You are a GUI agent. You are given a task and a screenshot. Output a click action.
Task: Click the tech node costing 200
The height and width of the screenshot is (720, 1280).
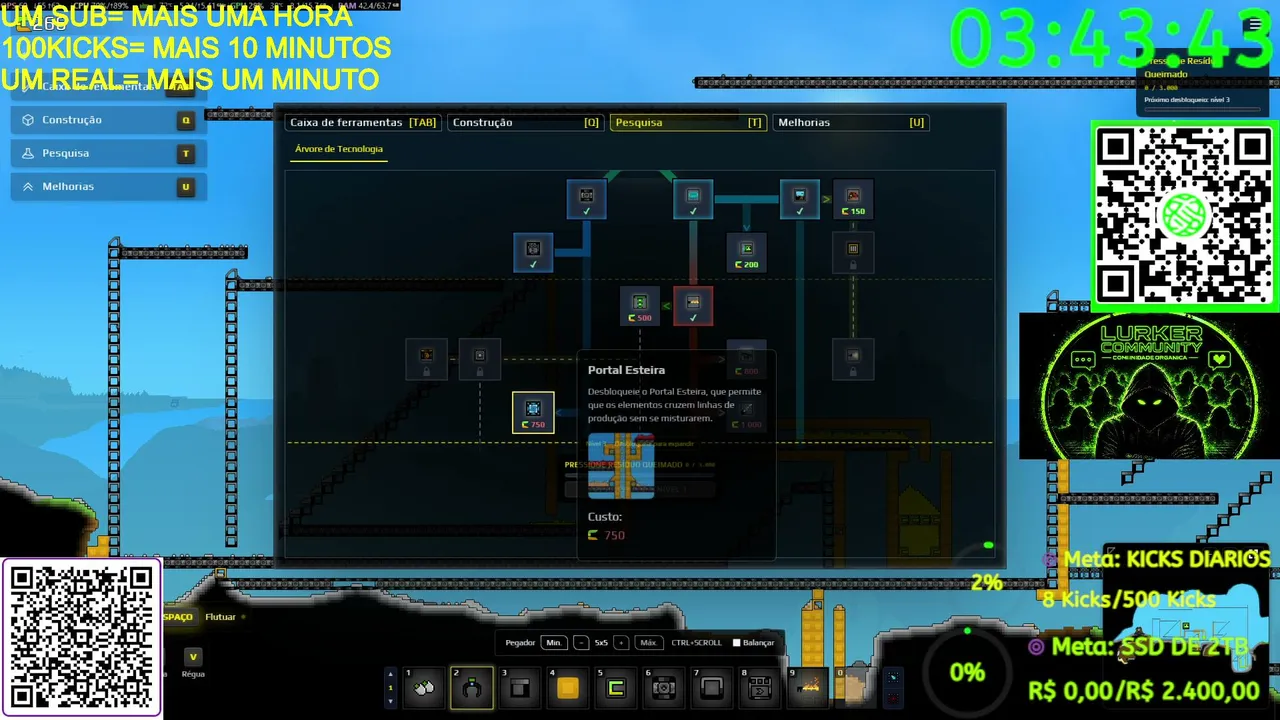746,252
